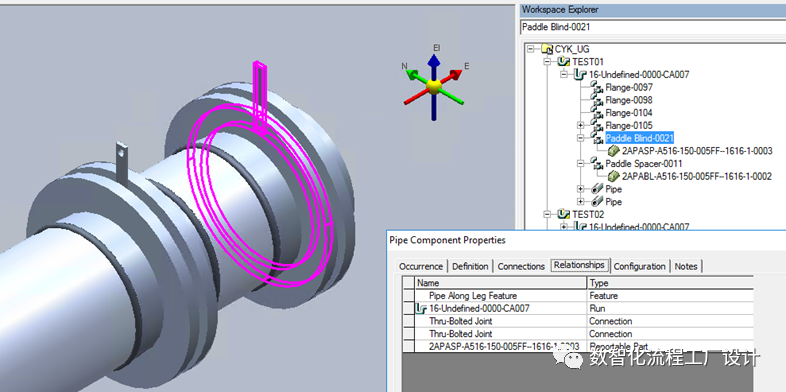Click the Paddle Blind-0021 name field
Viewport: 786px width, 392px height.
point(652,27)
